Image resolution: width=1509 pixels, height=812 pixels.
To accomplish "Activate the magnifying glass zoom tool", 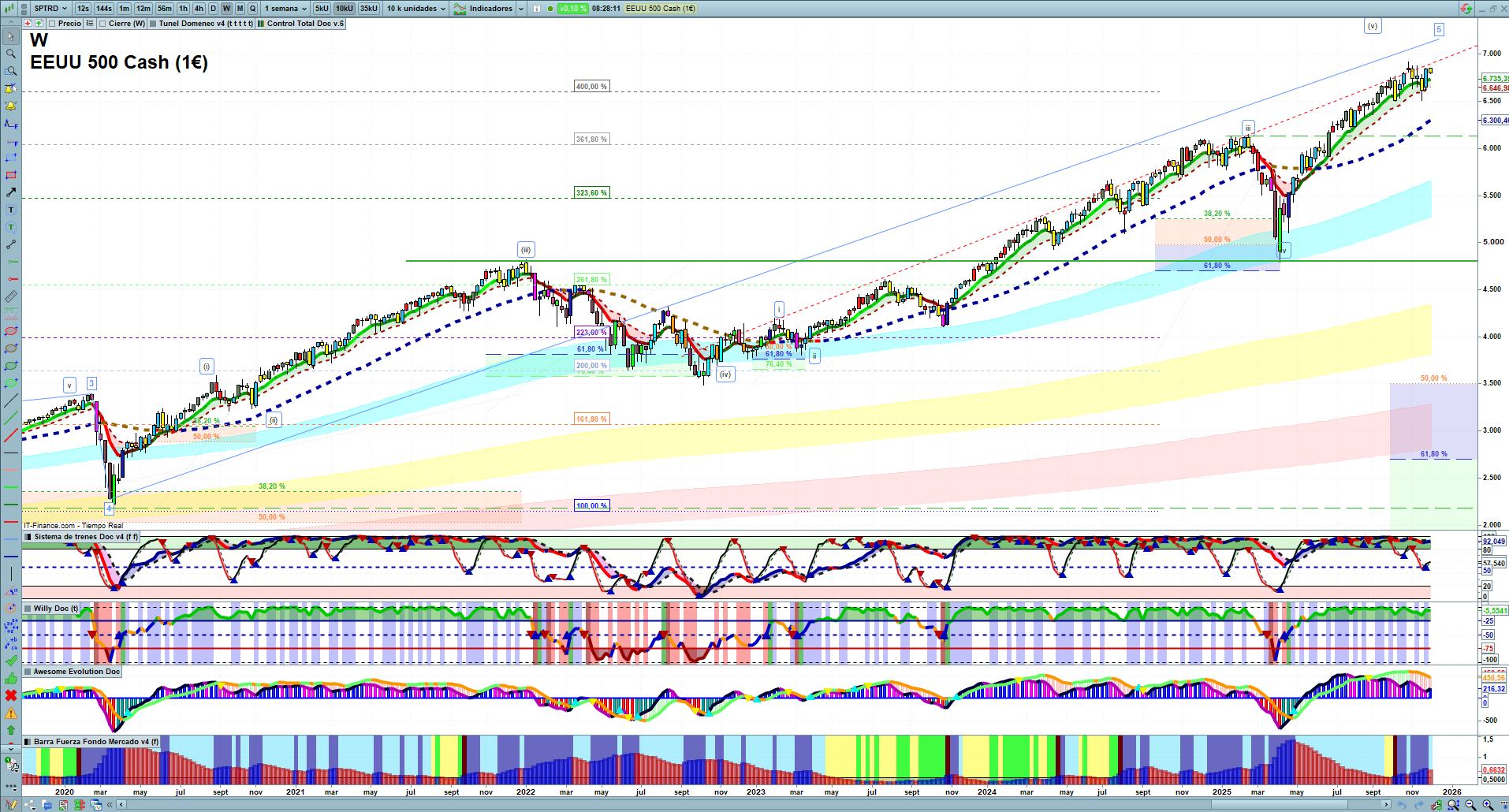I will [x=11, y=54].
